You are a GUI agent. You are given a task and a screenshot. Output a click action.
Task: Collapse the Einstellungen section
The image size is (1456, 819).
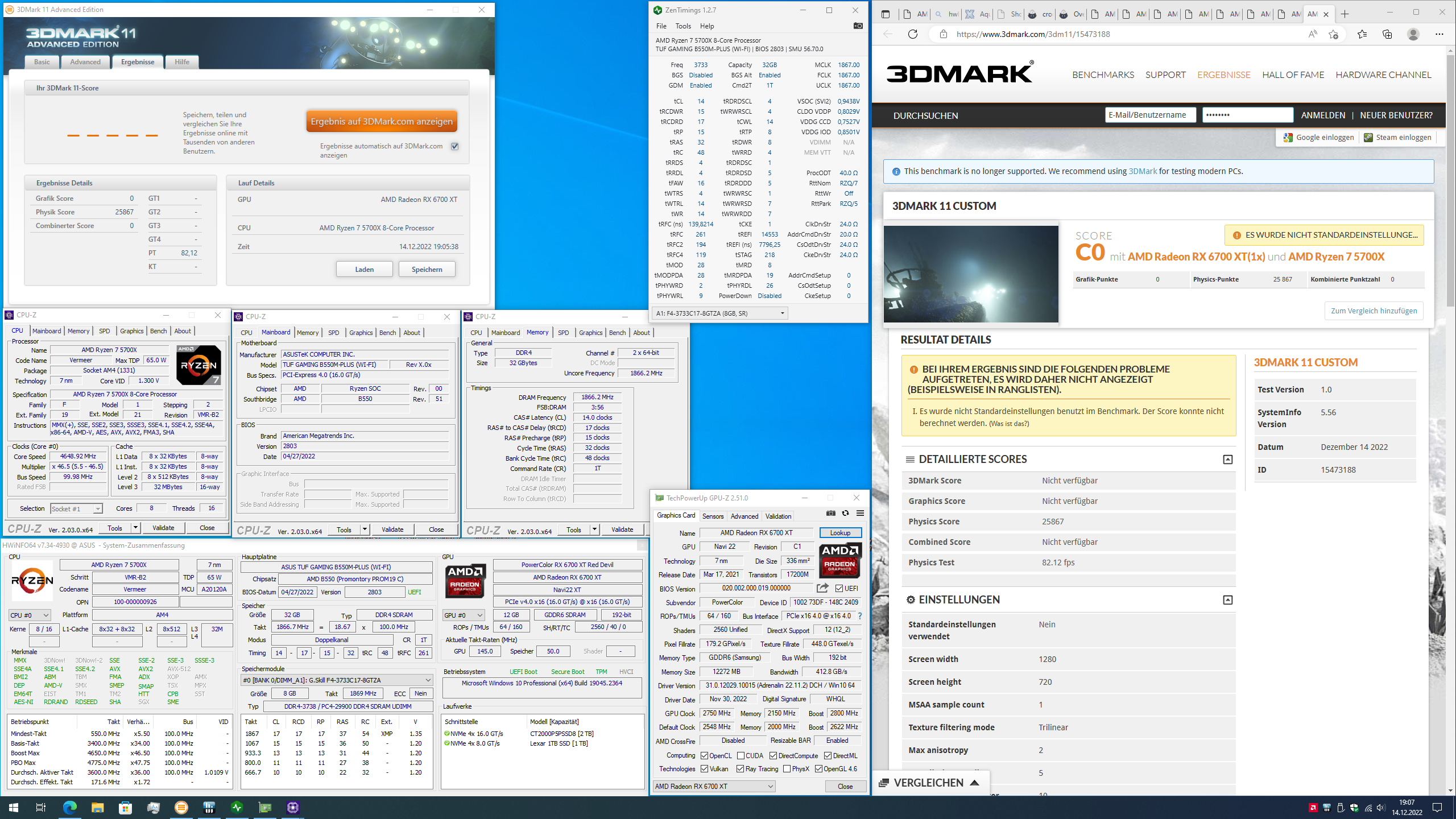(1227, 599)
